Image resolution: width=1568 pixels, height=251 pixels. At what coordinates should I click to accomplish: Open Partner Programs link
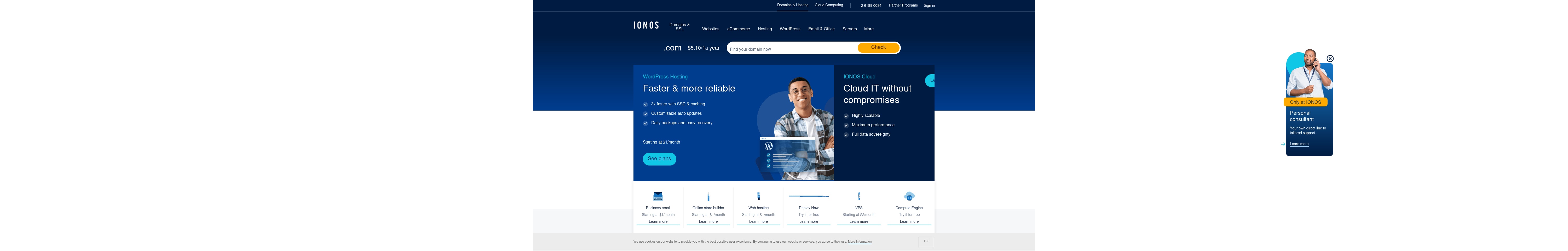[x=903, y=5]
